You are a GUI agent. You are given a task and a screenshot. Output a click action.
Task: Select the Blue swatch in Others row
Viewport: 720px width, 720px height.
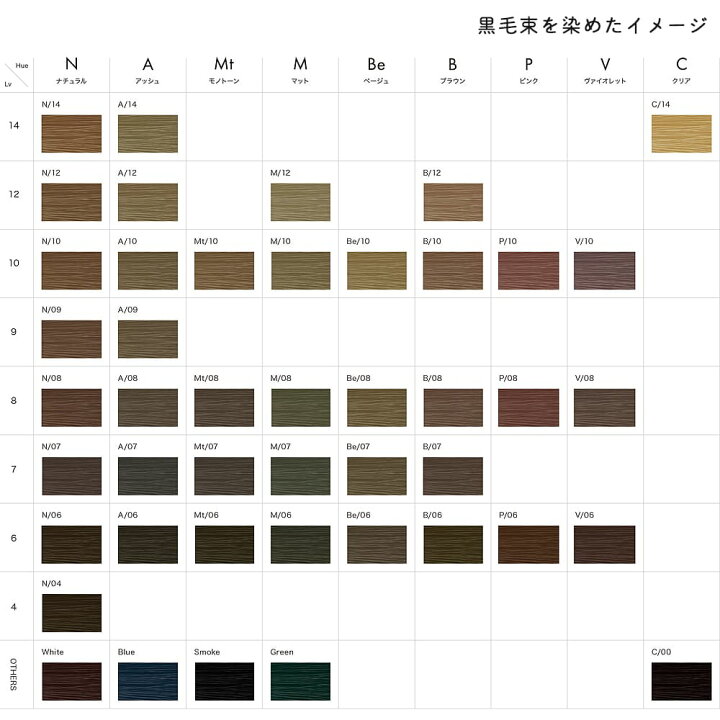[x=148, y=681]
